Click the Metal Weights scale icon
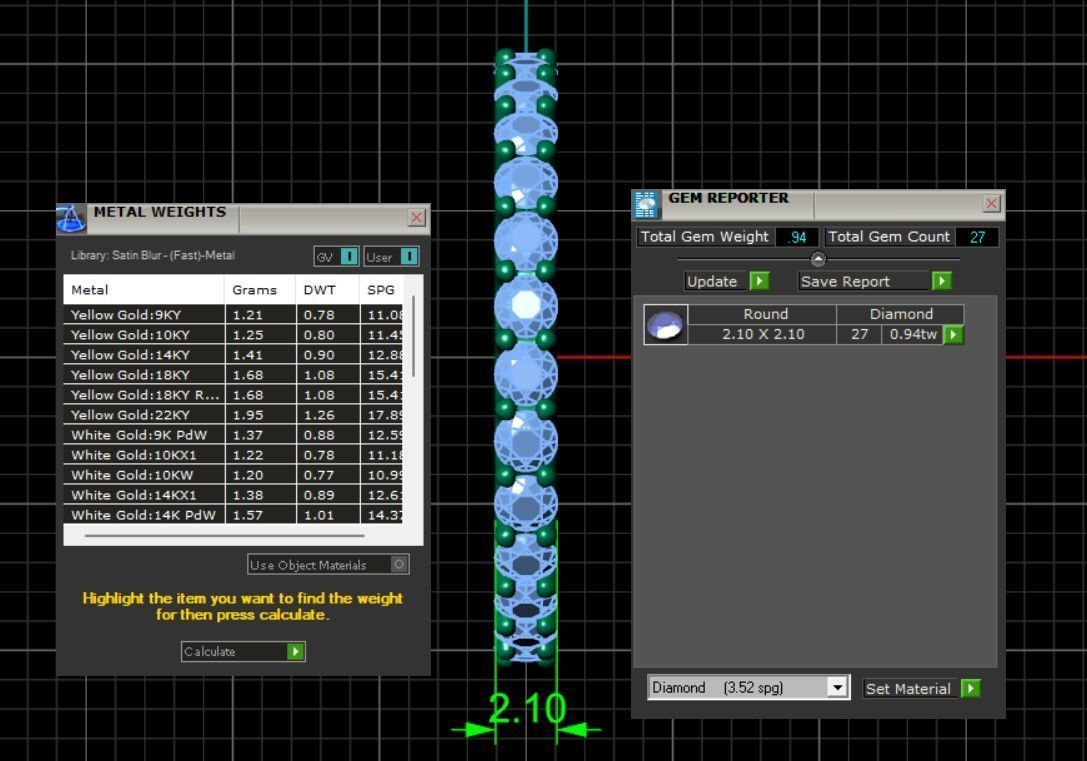This screenshot has width=1087, height=761. [71, 218]
